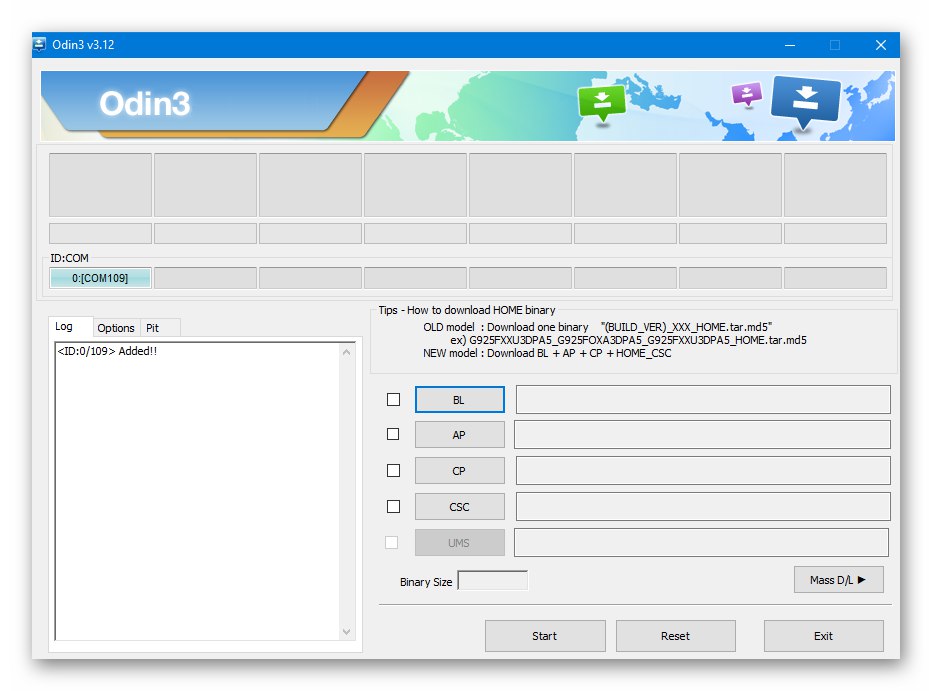Tick the CSC file checkbox
This screenshot has width=932, height=691.
tap(393, 506)
